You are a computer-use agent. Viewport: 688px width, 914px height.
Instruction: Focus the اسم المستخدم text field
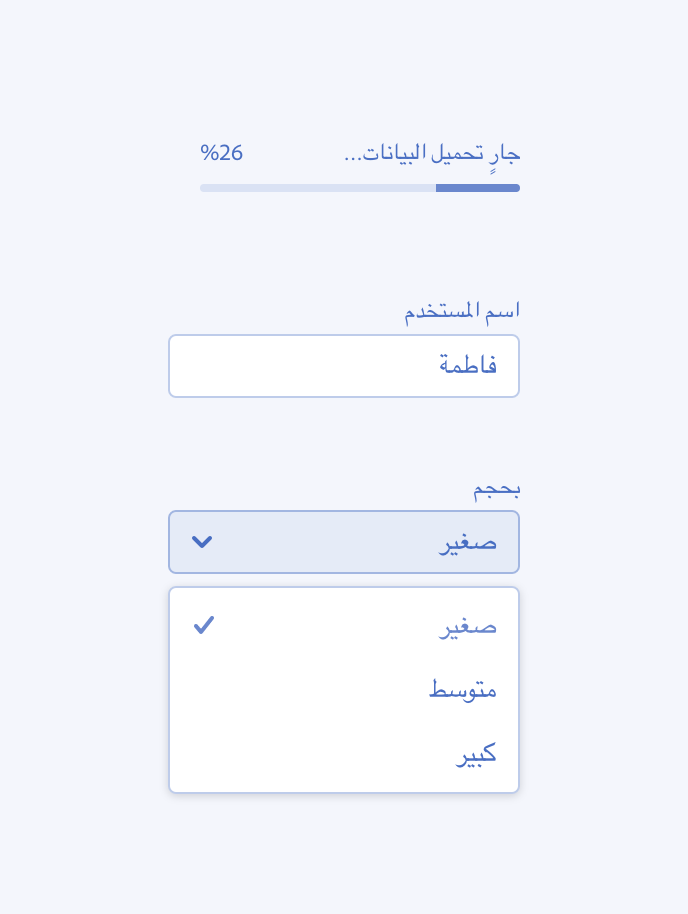(344, 366)
